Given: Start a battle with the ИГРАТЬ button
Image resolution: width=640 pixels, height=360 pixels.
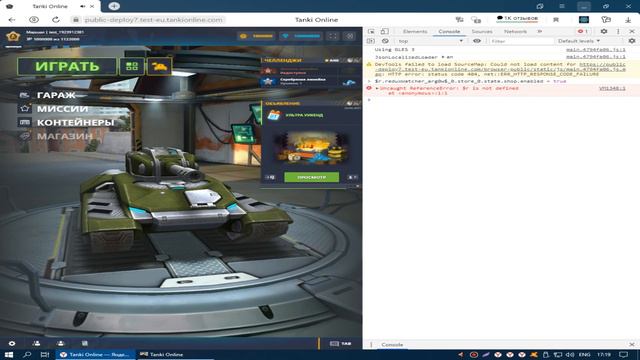Looking at the screenshot, I should 67,67.
